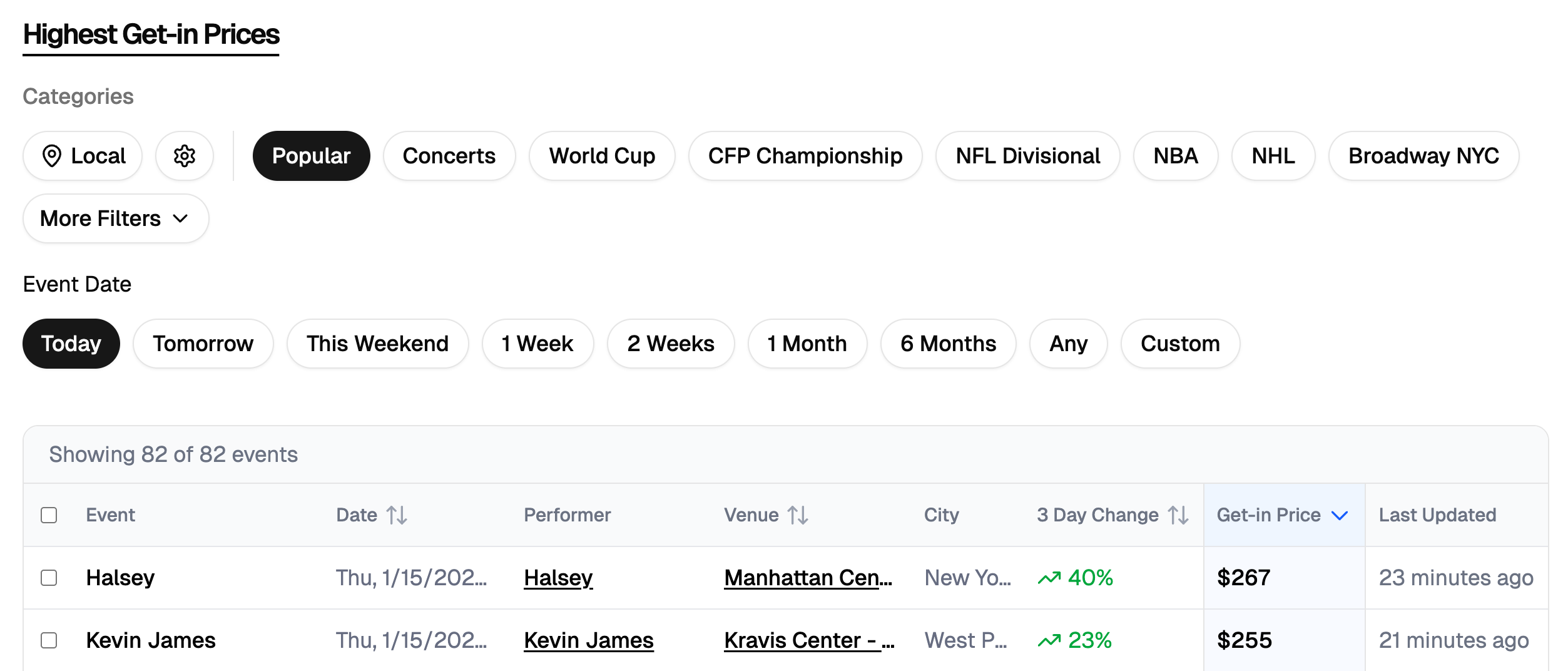Click the Highest Get-in Prices heading
Viewport: 1568px width, 671px height.
[x=151, y=34]
